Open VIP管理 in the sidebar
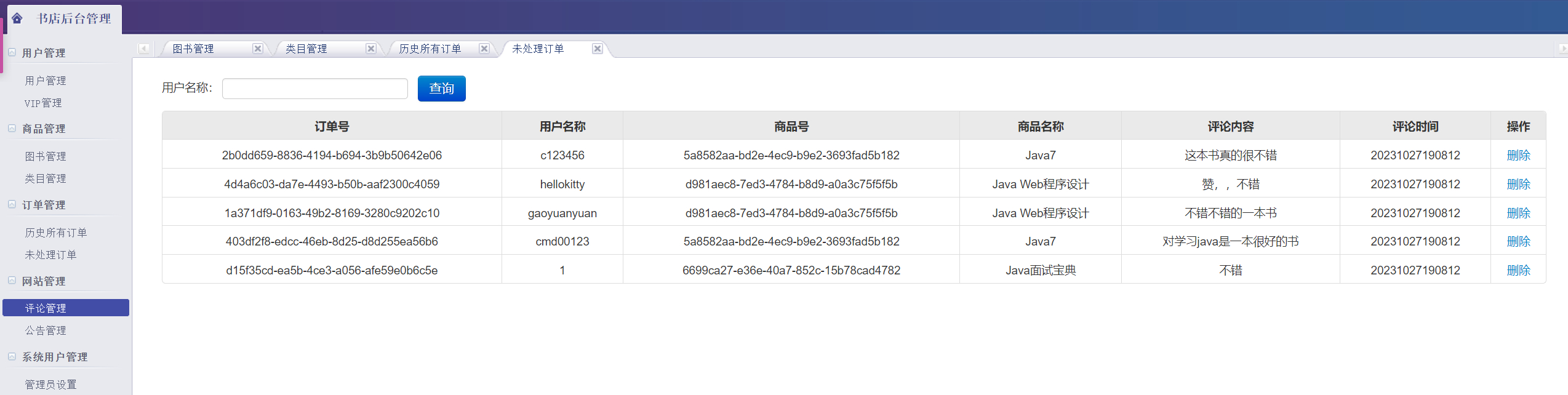 [x=43, y=103]
